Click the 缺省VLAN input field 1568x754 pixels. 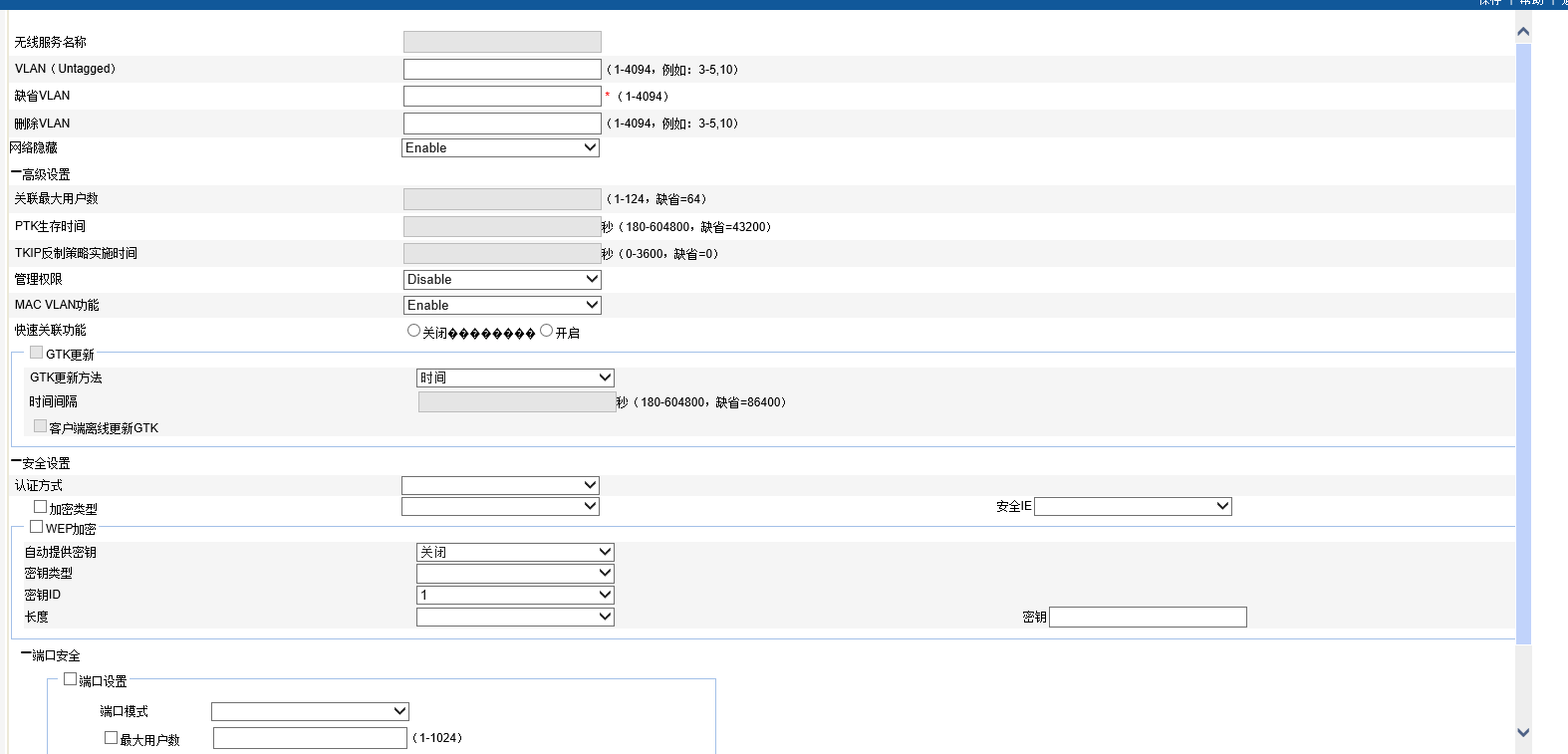point(502,97)
